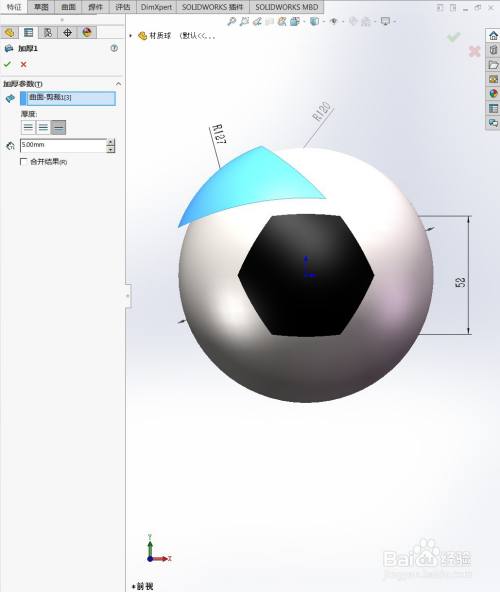Select the DimXpert tab
500x592 pixels.
(x=156, y=7)
